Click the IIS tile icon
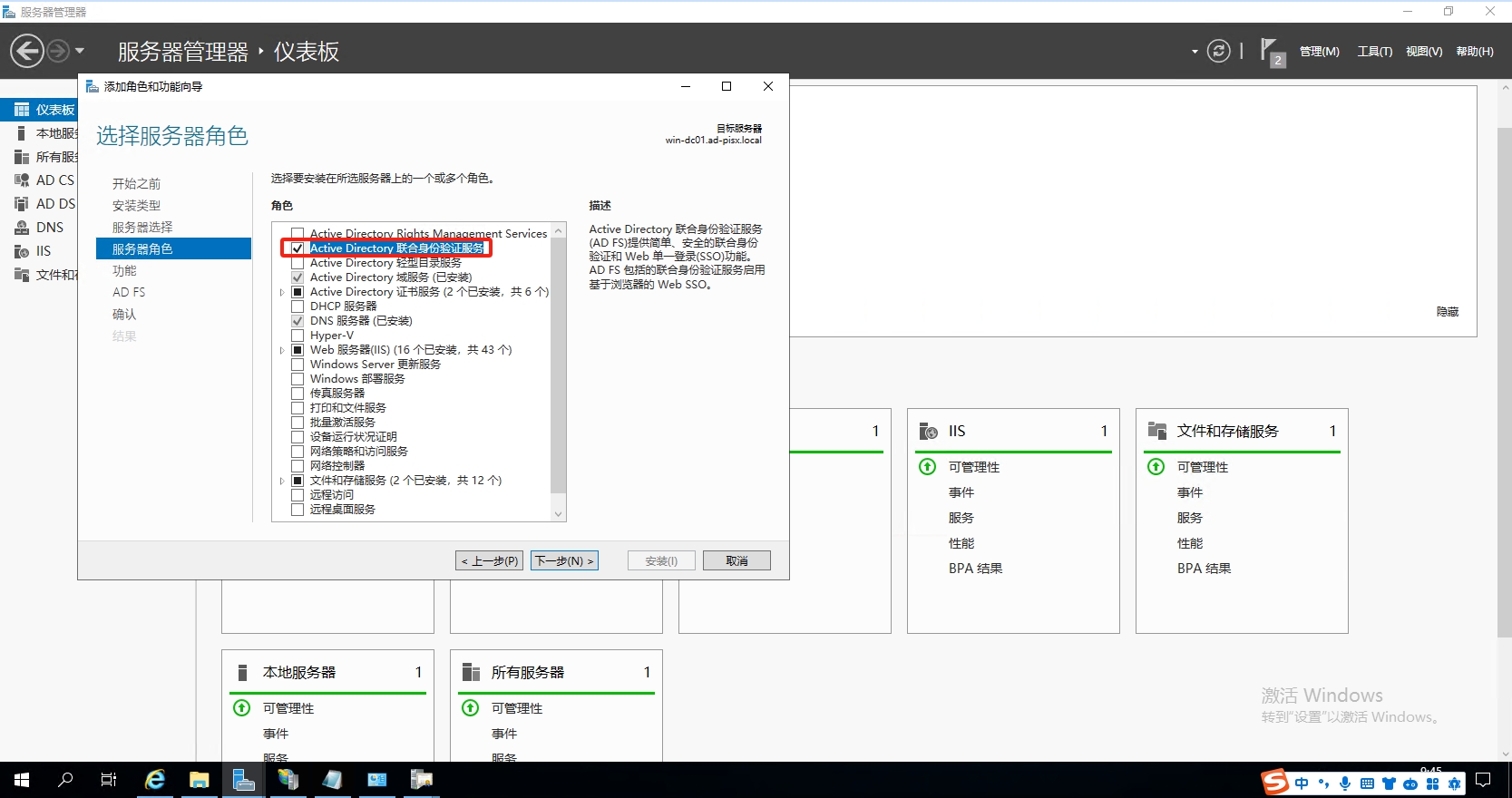1512x798 pixels. 928,431
